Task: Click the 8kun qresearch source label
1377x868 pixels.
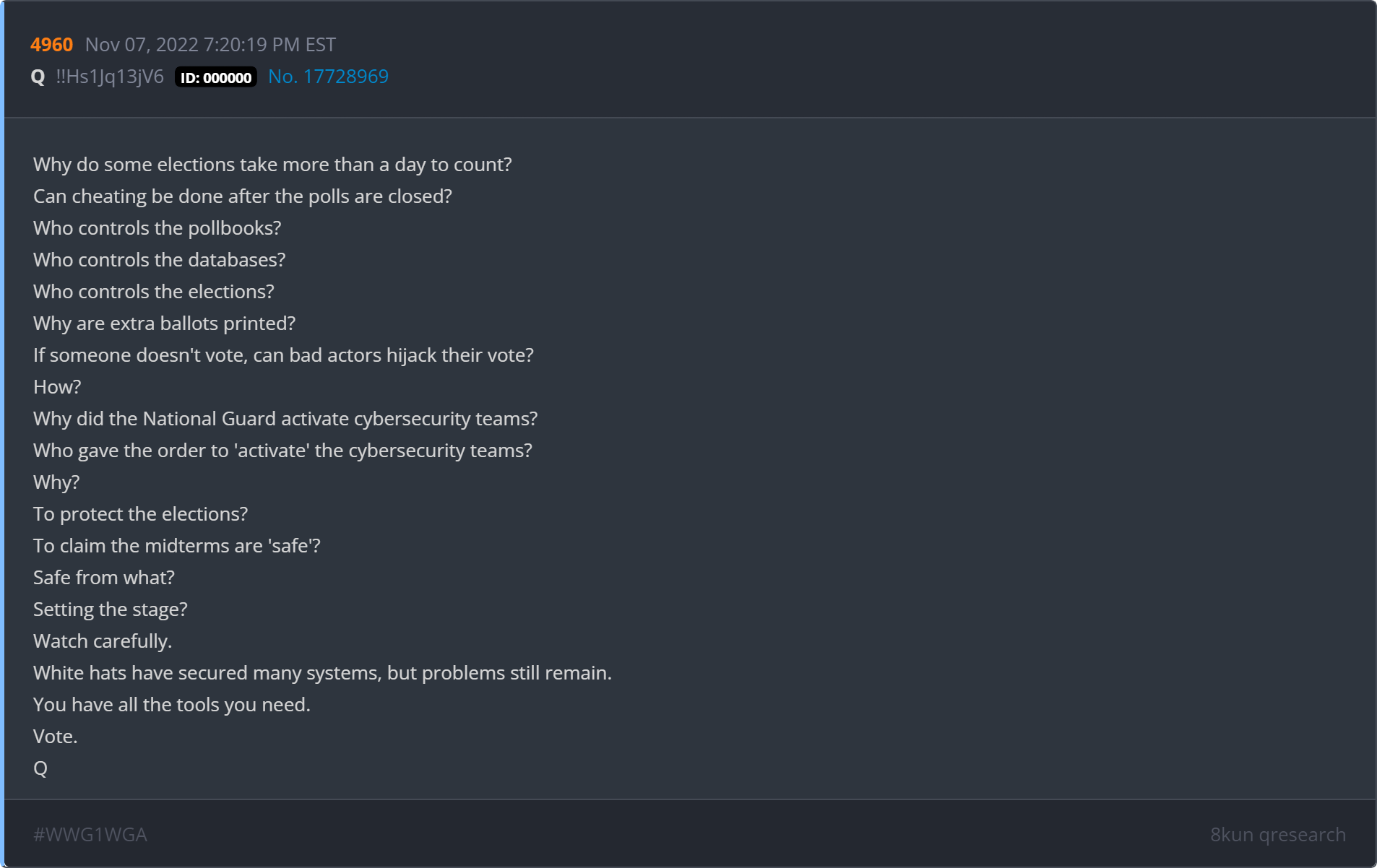Action: pyautogui.click(x=1278, y=835)
